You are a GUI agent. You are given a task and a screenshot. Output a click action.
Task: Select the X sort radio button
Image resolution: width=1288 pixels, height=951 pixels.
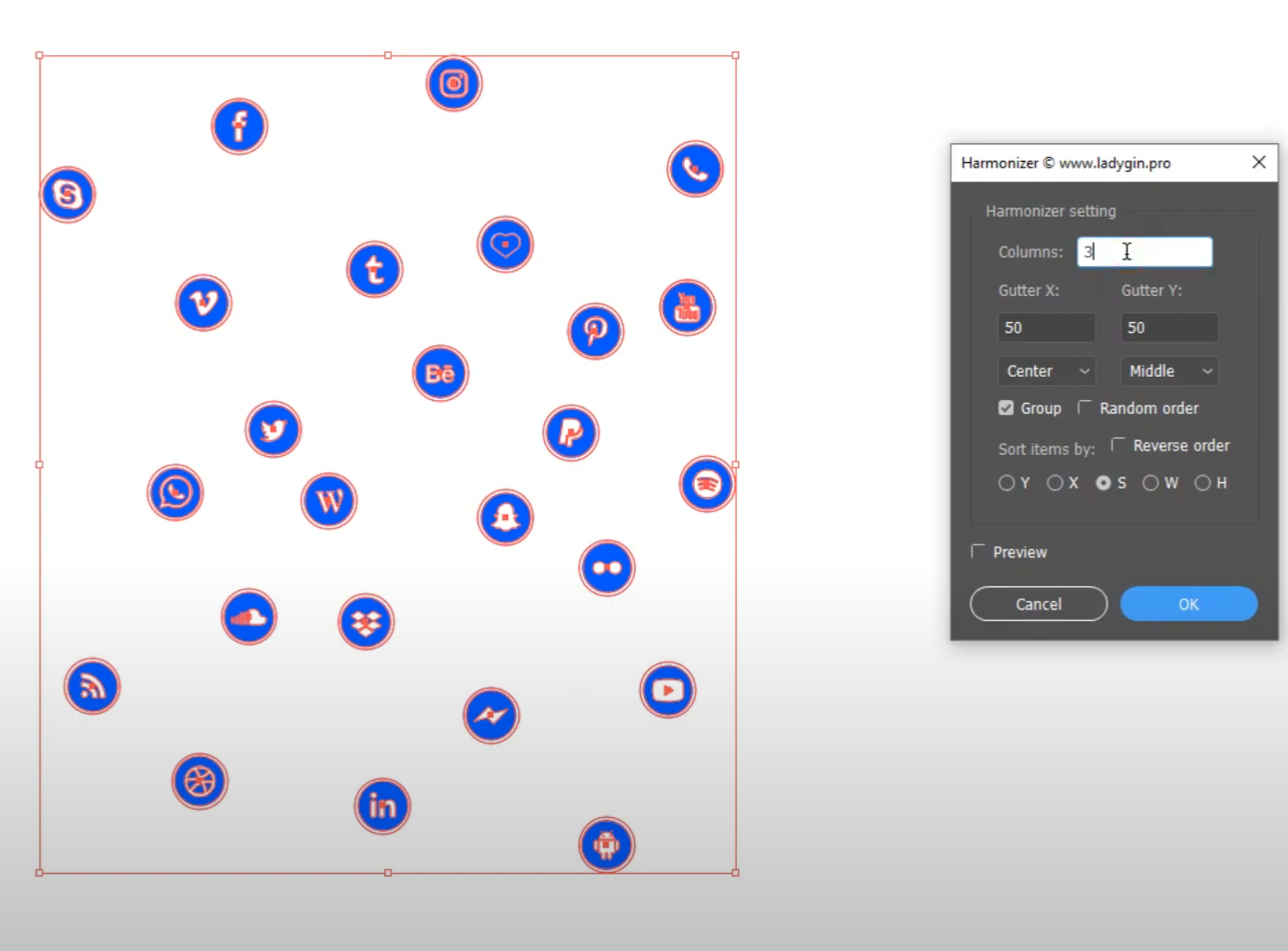click(x=1054, y=483)
